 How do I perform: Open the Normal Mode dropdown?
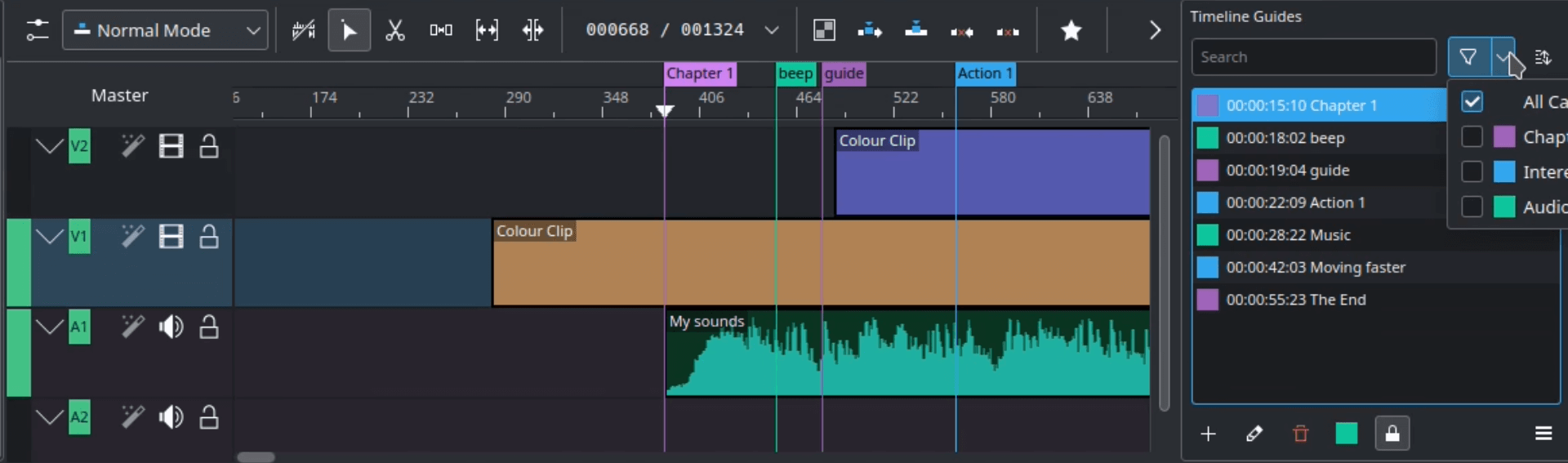click(x=165, y=31)
